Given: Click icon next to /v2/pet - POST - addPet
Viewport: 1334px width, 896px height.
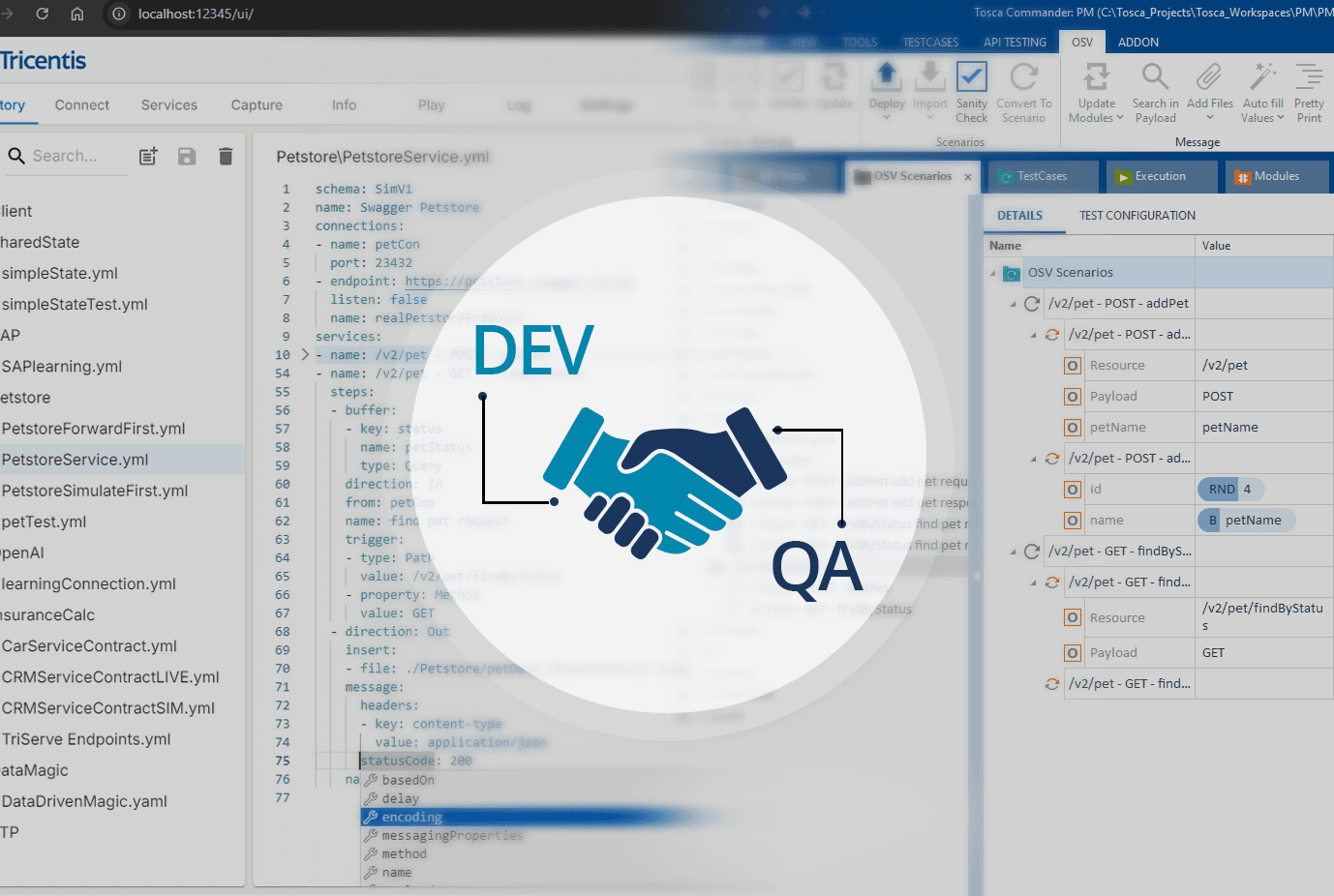Looking at the screenshot, I should [x=1032, y=304].
